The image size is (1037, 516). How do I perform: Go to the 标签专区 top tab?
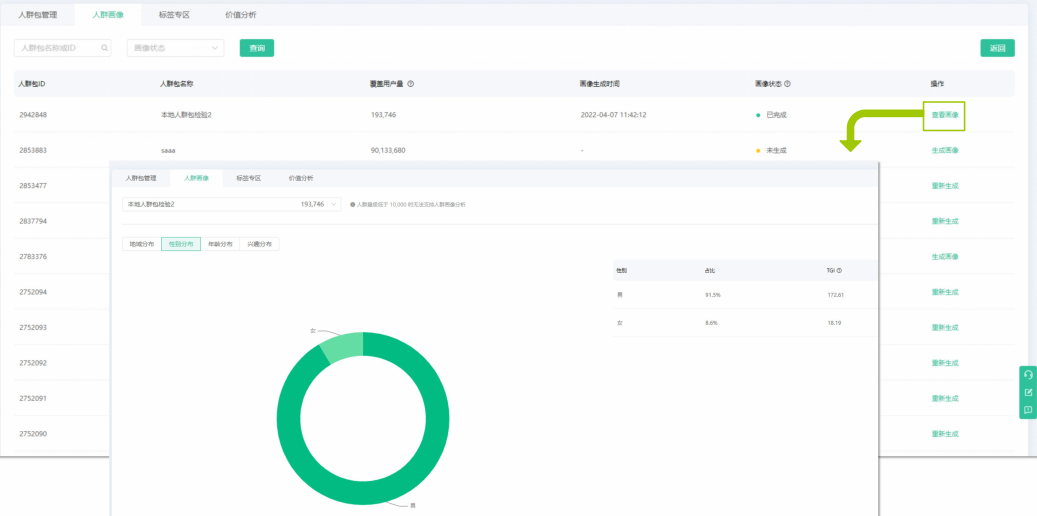tap(173, 15)
